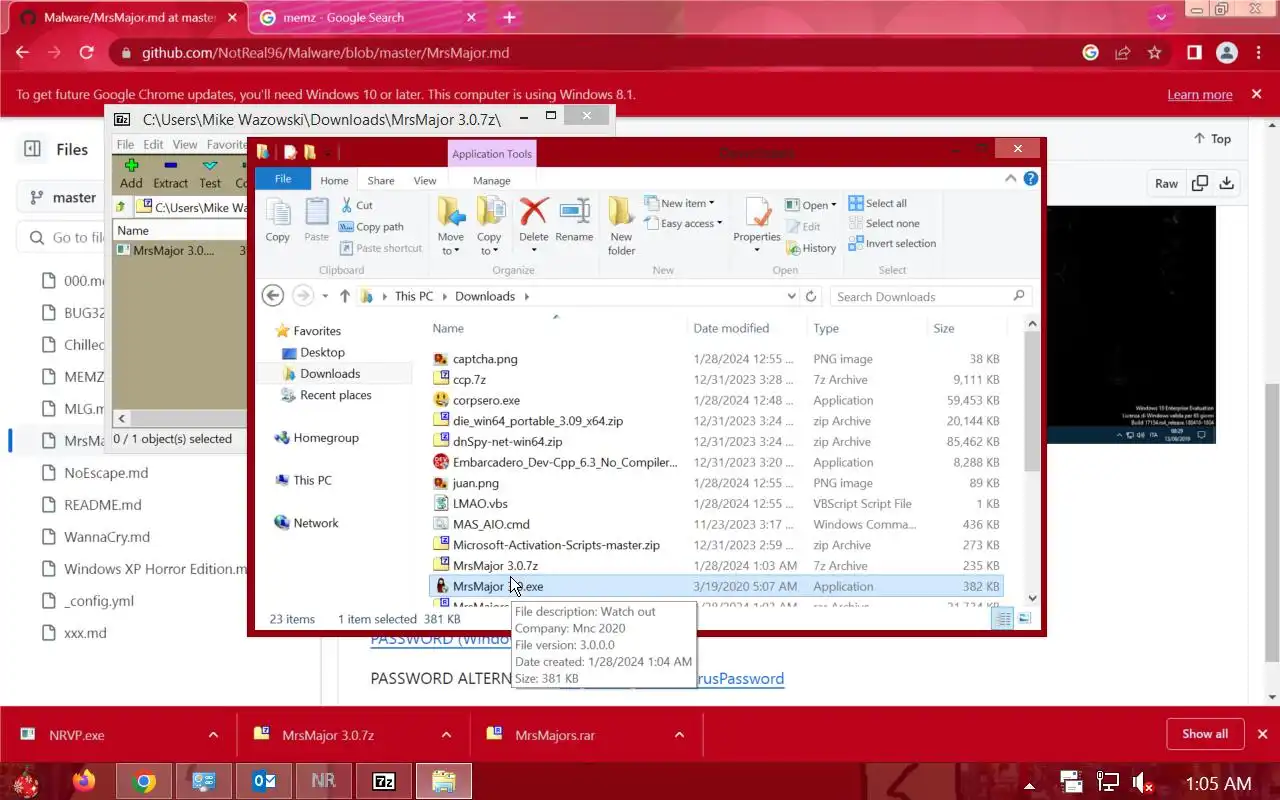Go back with Explorer's back arrow
Viewport: 1280px width, 800px height.
pos(272,296)
